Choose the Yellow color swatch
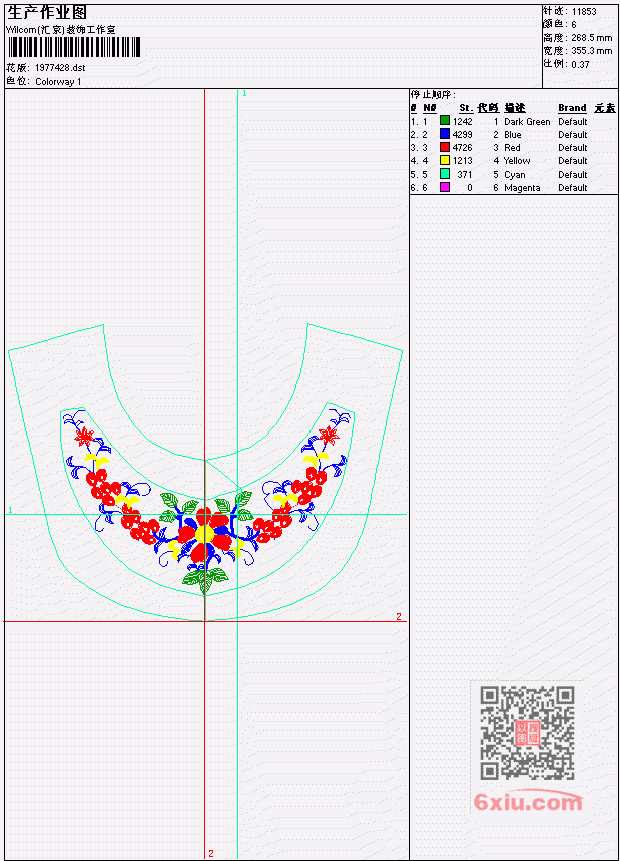The width and height of the screenshot is (620, 861). pyautogui.click(x=445, y=160)
